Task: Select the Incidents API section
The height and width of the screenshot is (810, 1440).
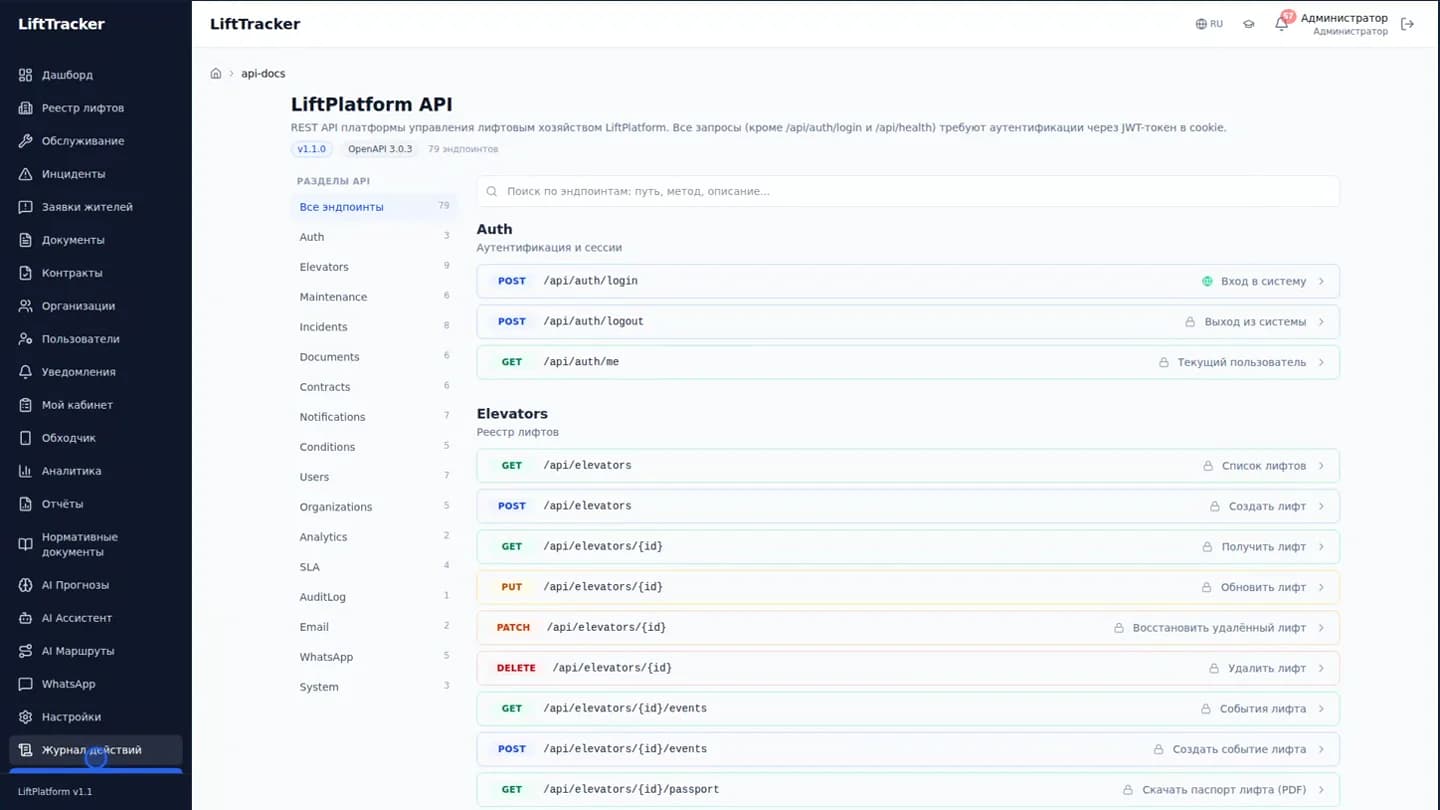Action: click(x=374, y=327)
